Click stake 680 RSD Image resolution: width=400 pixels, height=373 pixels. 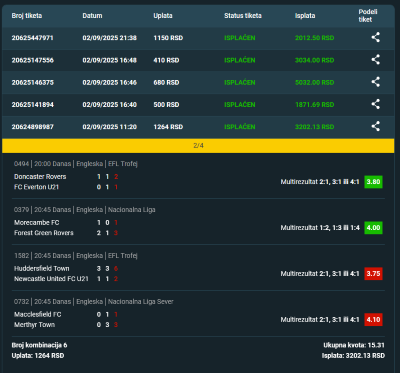tap(166, 83)
